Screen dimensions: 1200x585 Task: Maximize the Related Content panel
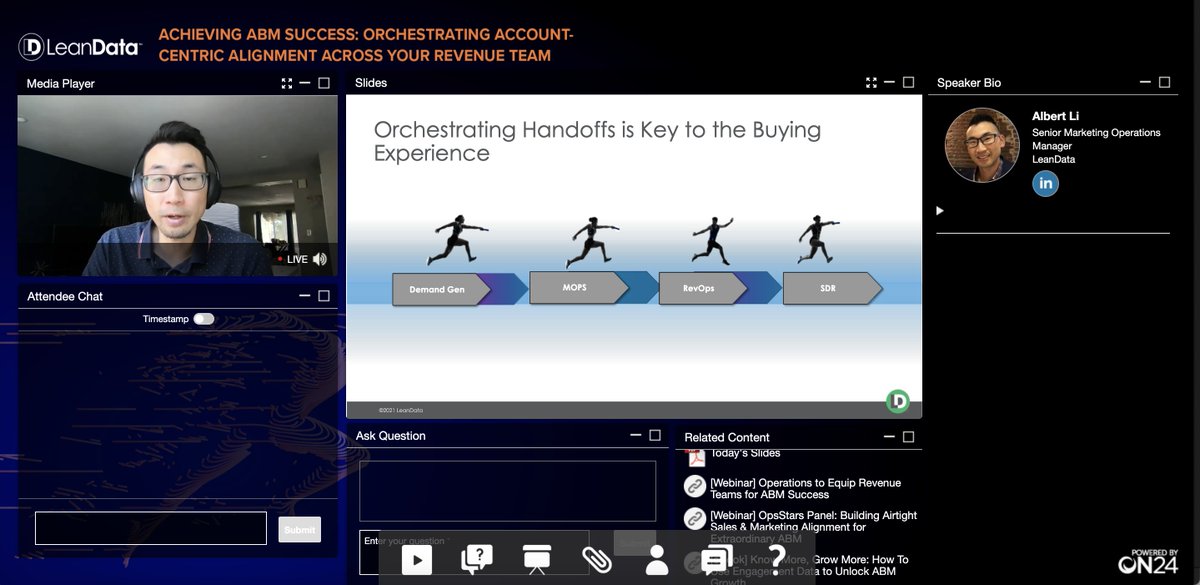[908, 437]
